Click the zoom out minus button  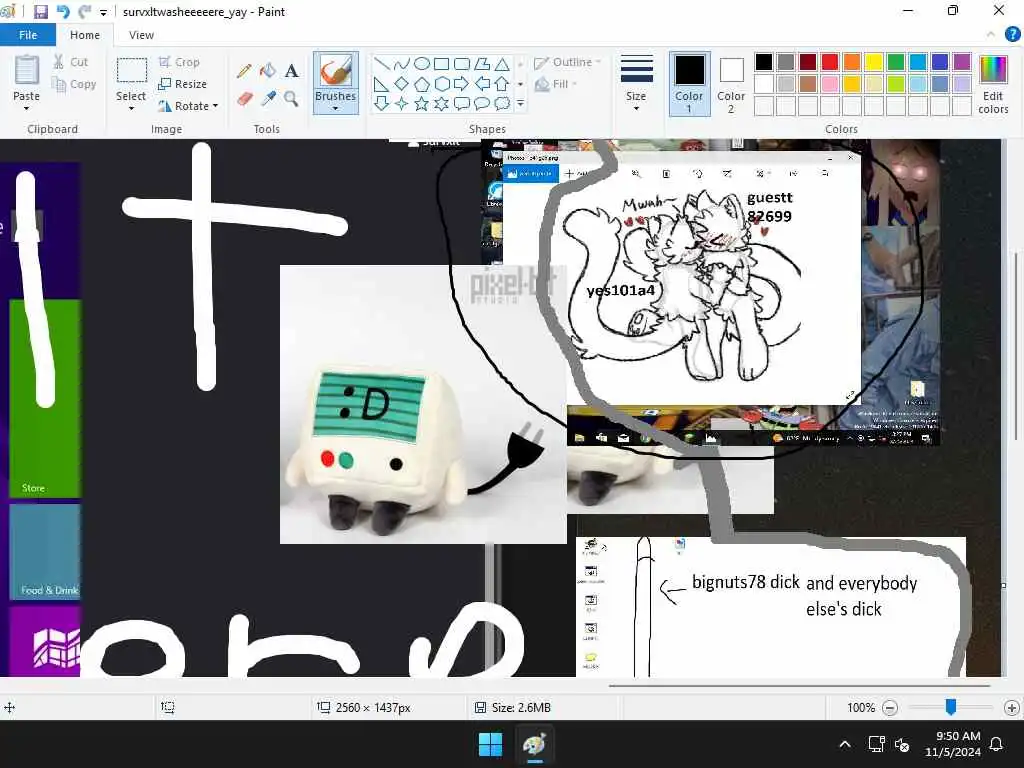coord(890,707)
